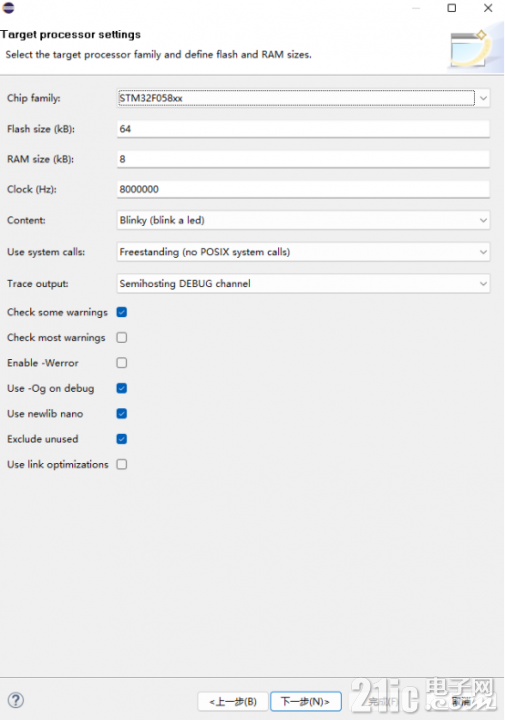Close the target processor settings dialog
505x720 pixels.
(x=488, y=8)
